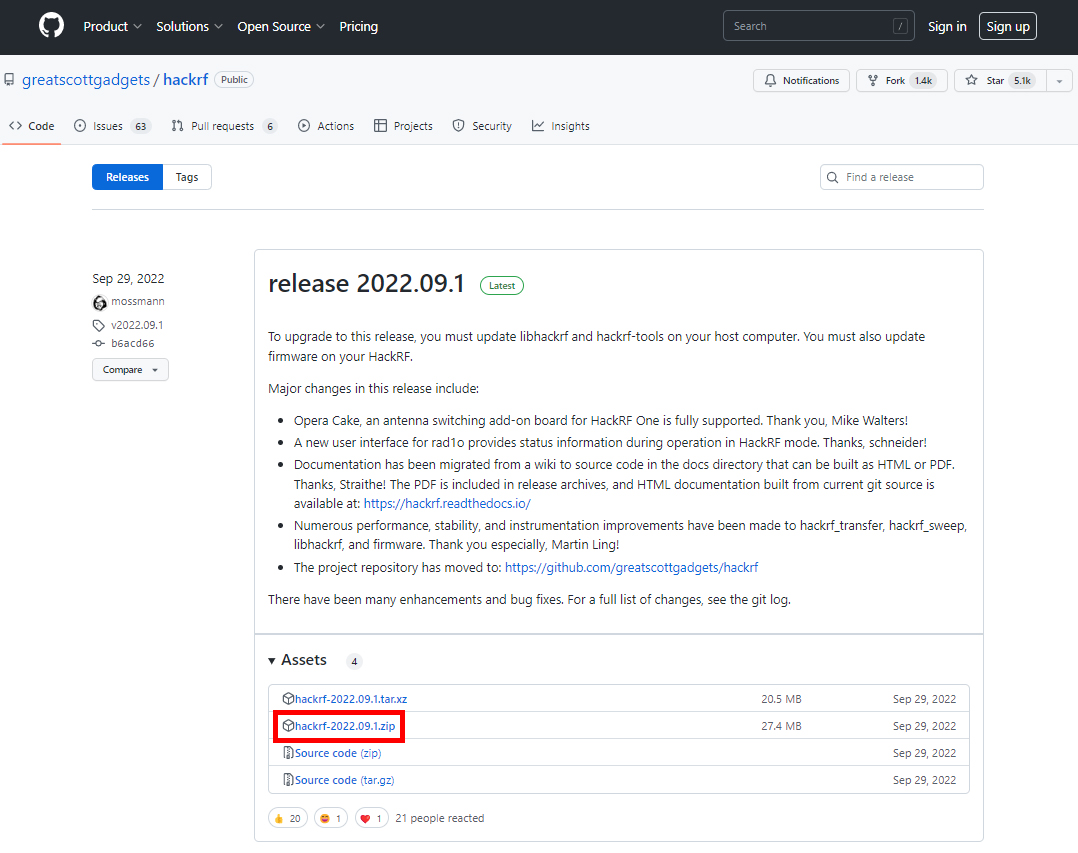Screen dimensions: 1078x853
Task: Open the Issues tab
Action: [x=111, y=126]
